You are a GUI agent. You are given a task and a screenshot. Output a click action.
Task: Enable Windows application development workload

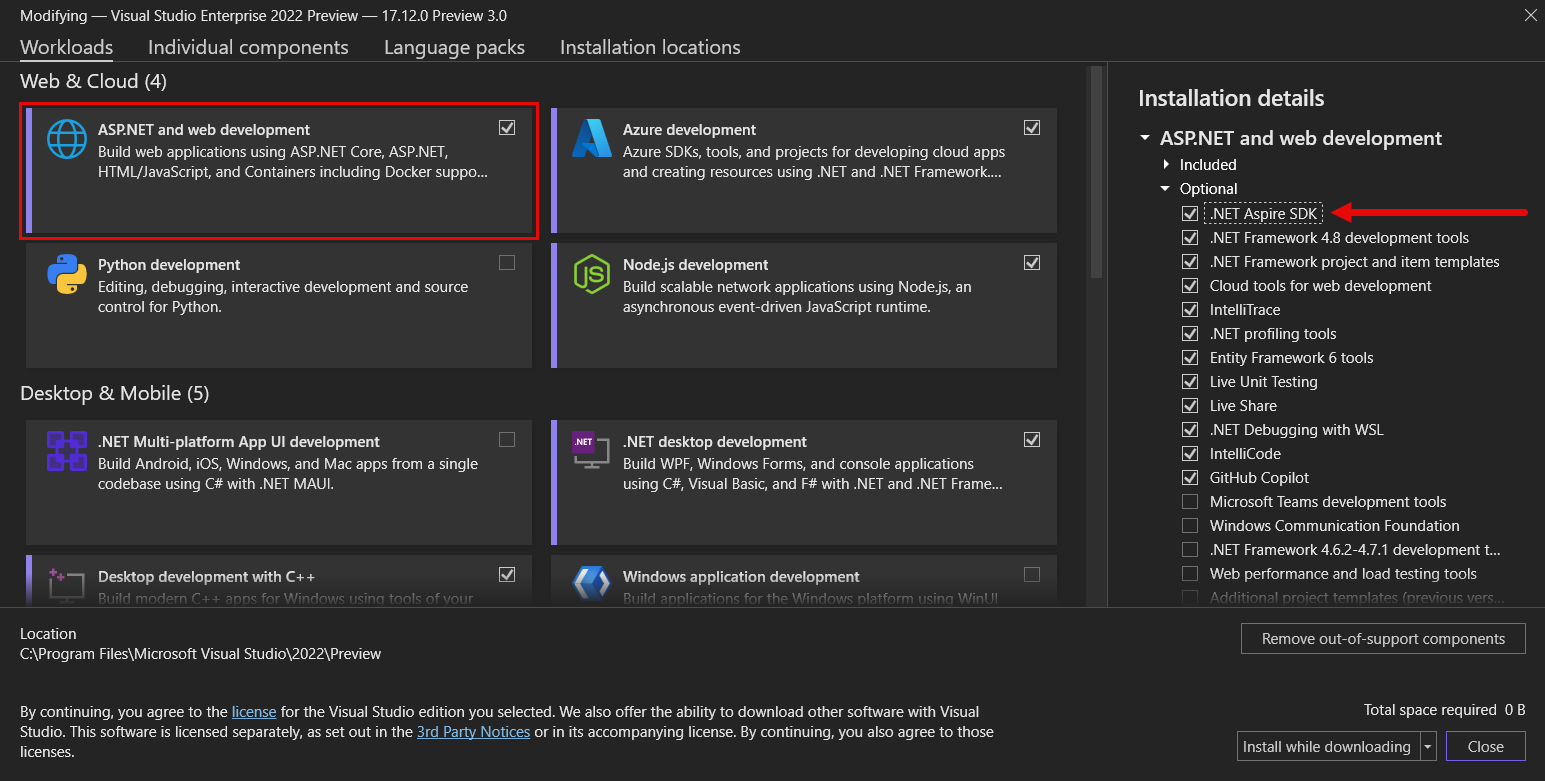(1032, 575)
